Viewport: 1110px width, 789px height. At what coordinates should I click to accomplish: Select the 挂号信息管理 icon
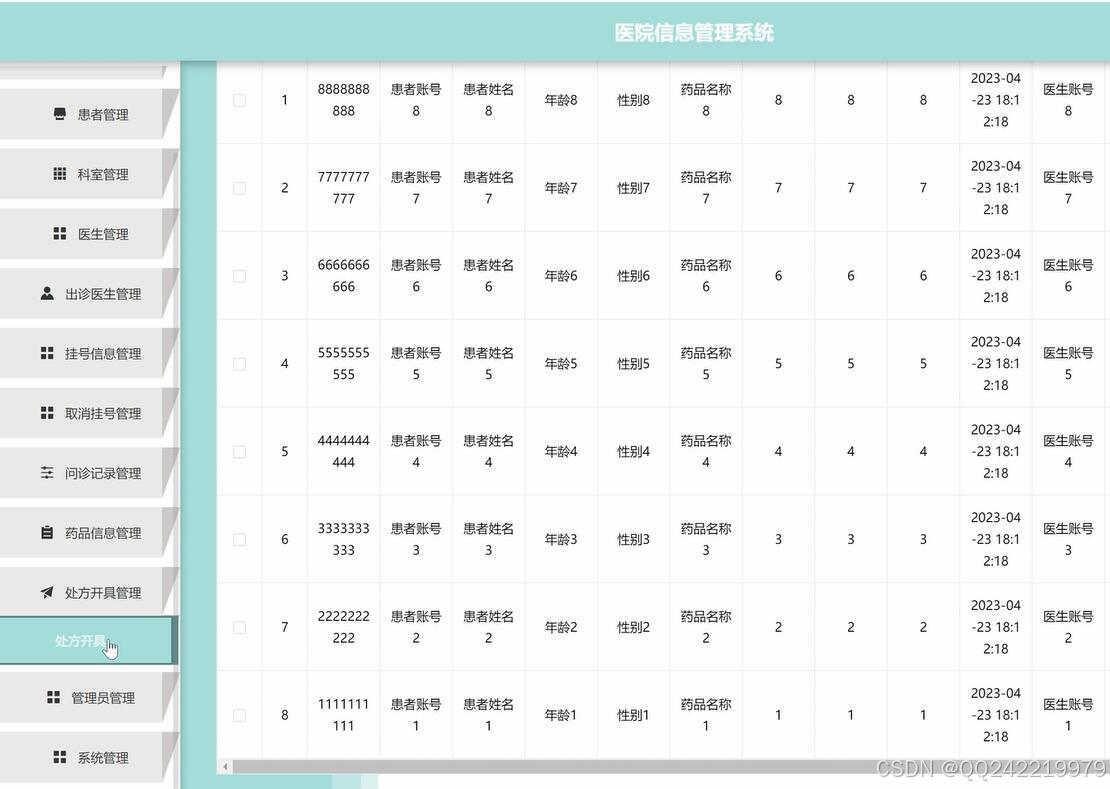tap(45, 354)
